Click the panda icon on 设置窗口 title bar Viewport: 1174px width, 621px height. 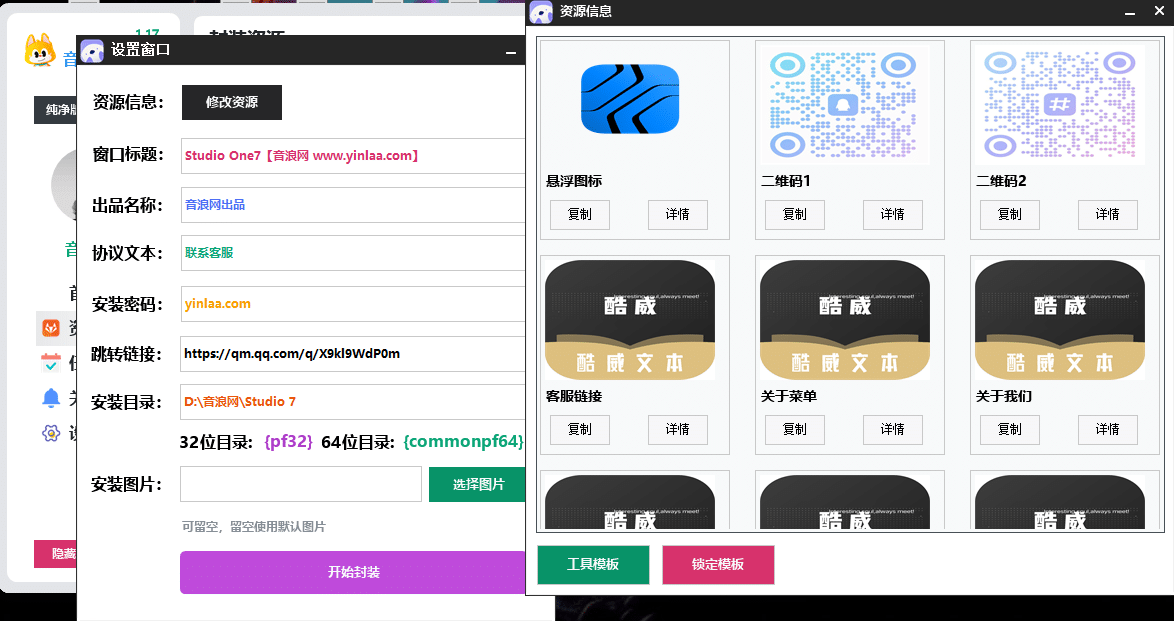(93, 50)
